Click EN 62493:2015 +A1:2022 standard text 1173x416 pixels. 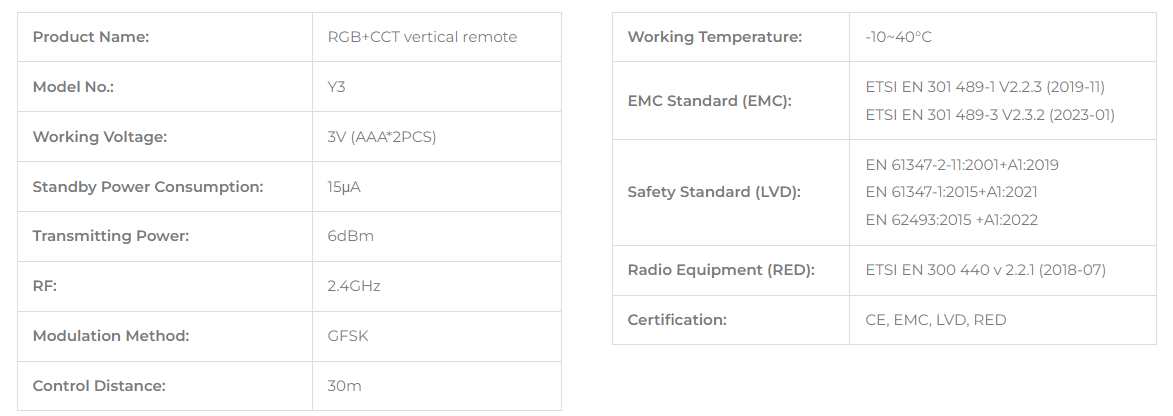[952, 220]
